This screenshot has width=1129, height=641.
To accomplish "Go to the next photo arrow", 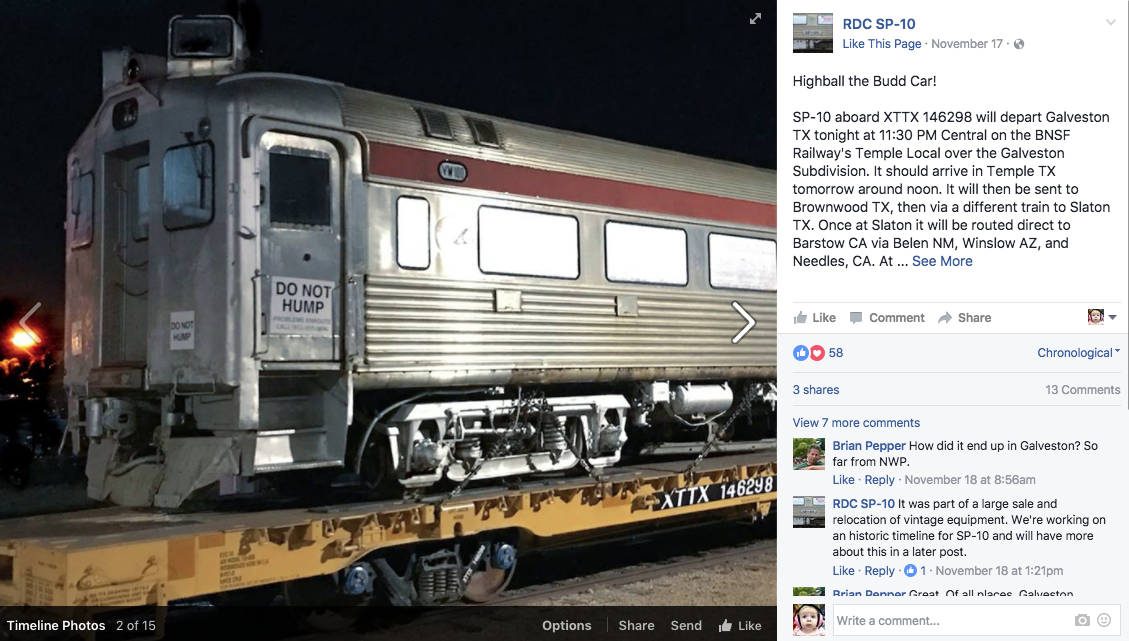I will [x=743, y=322].
